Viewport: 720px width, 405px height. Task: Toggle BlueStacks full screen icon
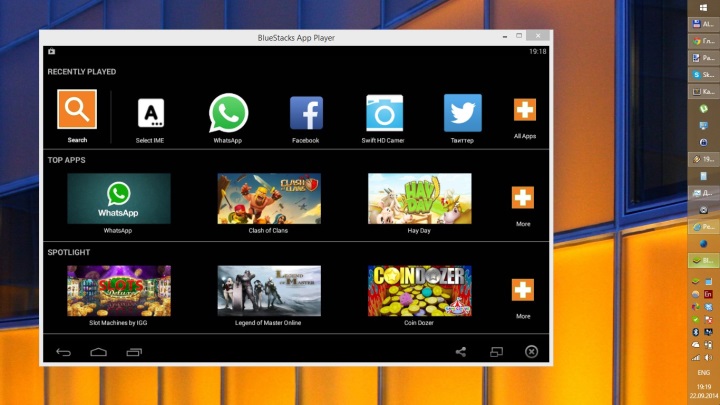coord(496,352)
